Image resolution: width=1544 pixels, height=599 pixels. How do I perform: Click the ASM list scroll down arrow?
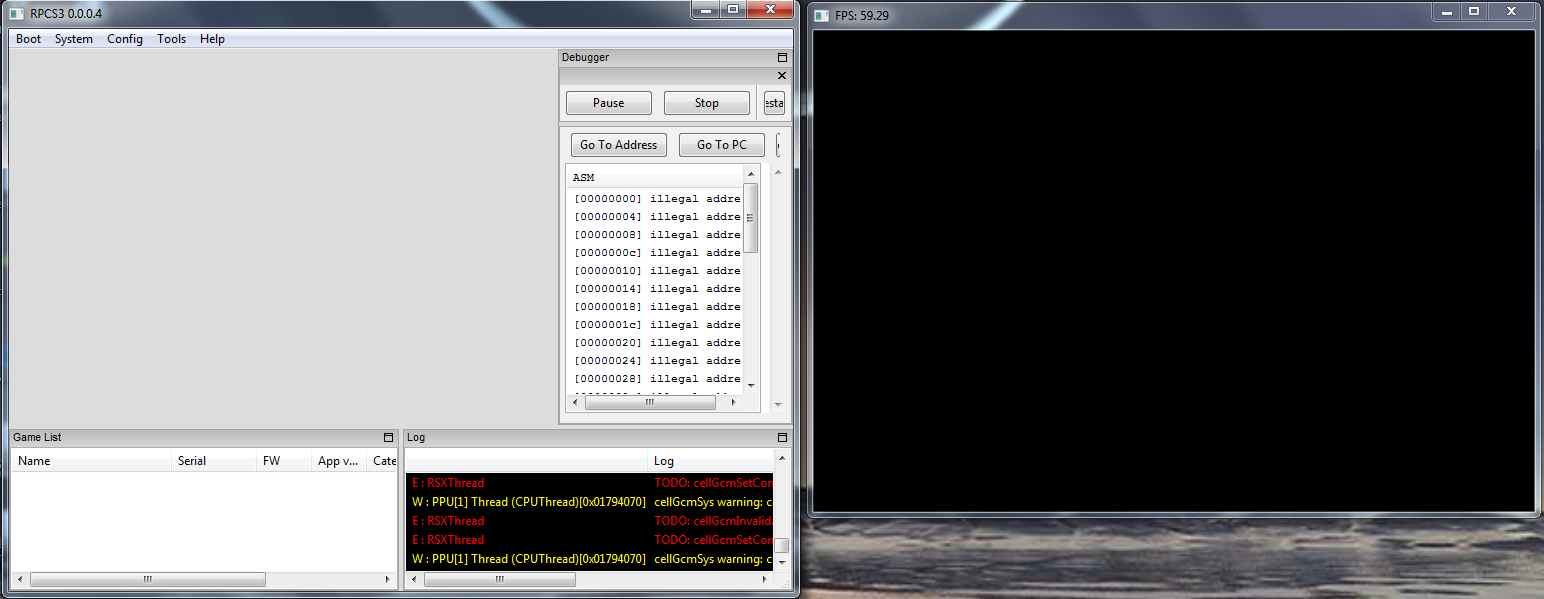point(751,386)
